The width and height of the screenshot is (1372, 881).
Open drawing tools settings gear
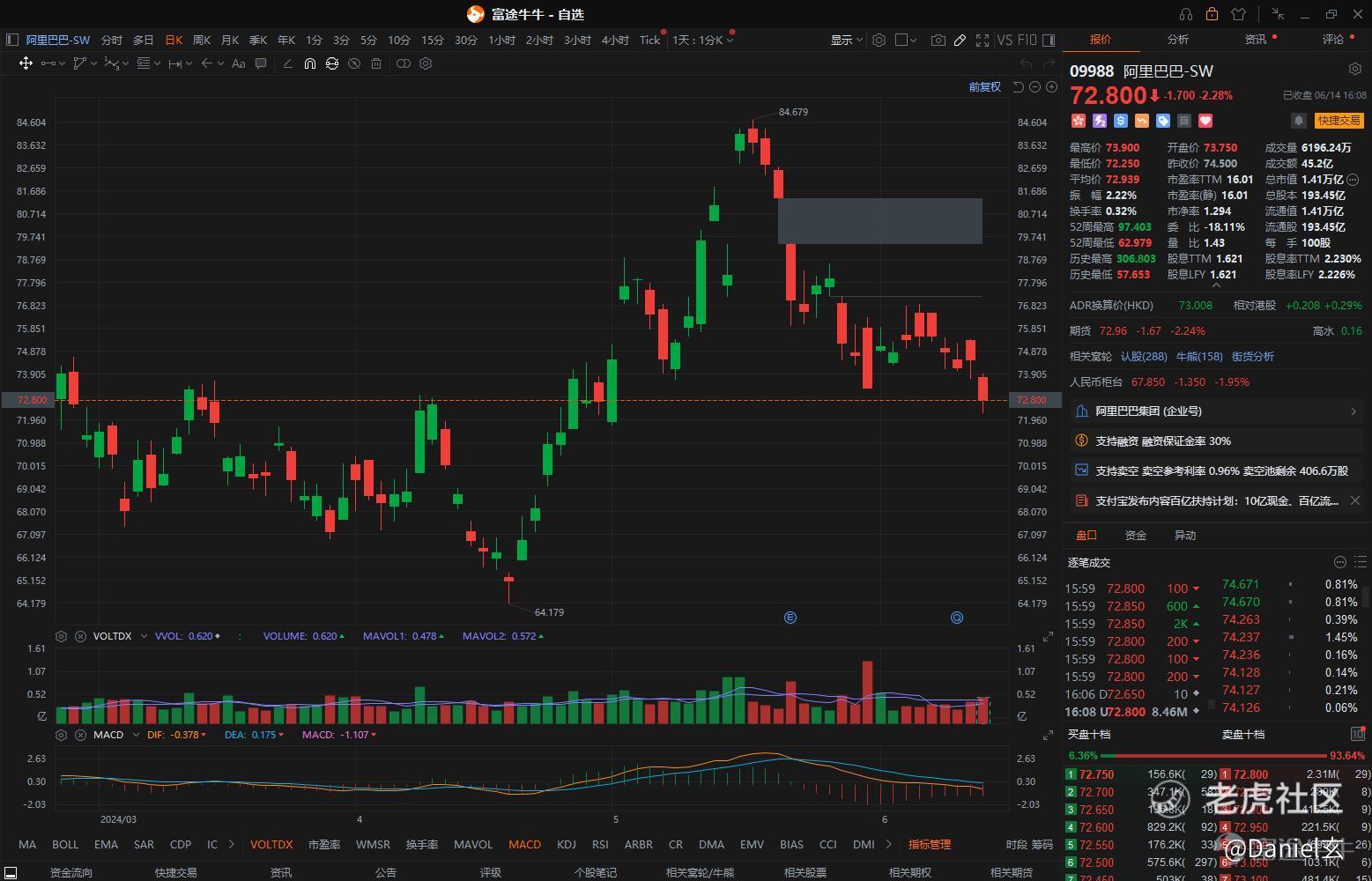(x=426, y=63)
